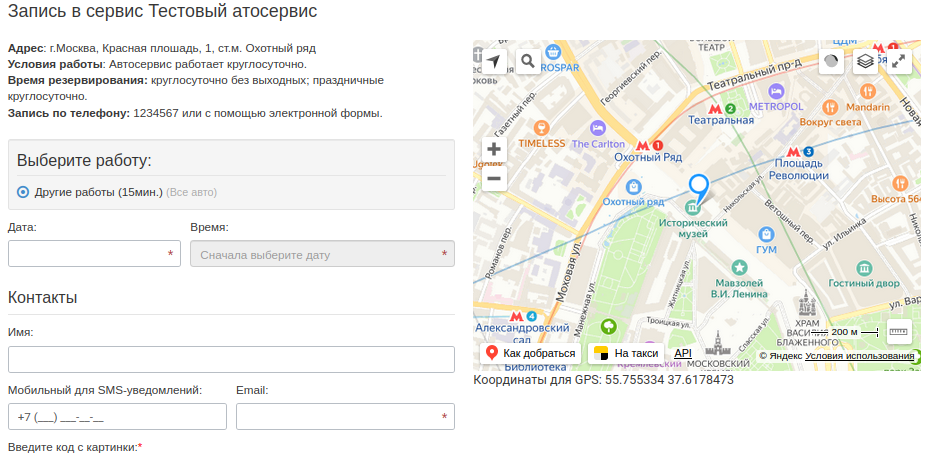Zoom in with the map plus button
The height and width of the screenshot is (457, 931).
tap(494, 150)
